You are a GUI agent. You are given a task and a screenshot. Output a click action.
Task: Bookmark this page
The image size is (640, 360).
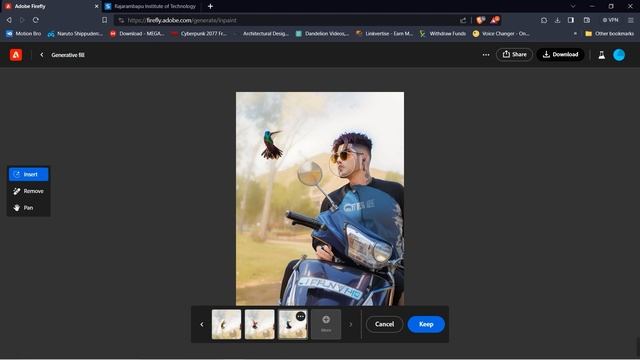click(104, 20)
